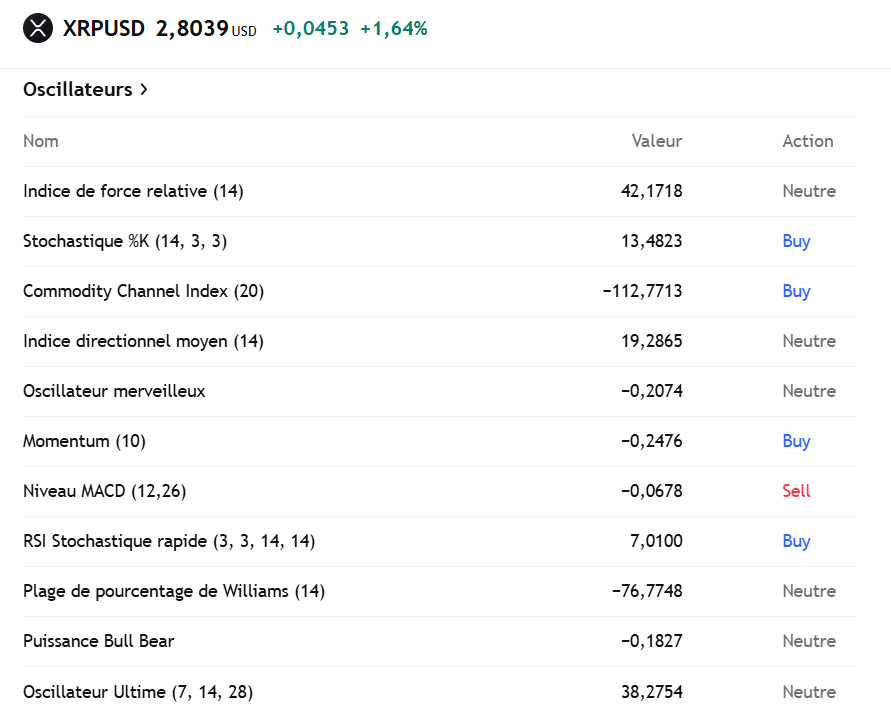Click the XRP coin logo icon
The height and width of the screenshot is (727, 891).
[x=37, y=29]
